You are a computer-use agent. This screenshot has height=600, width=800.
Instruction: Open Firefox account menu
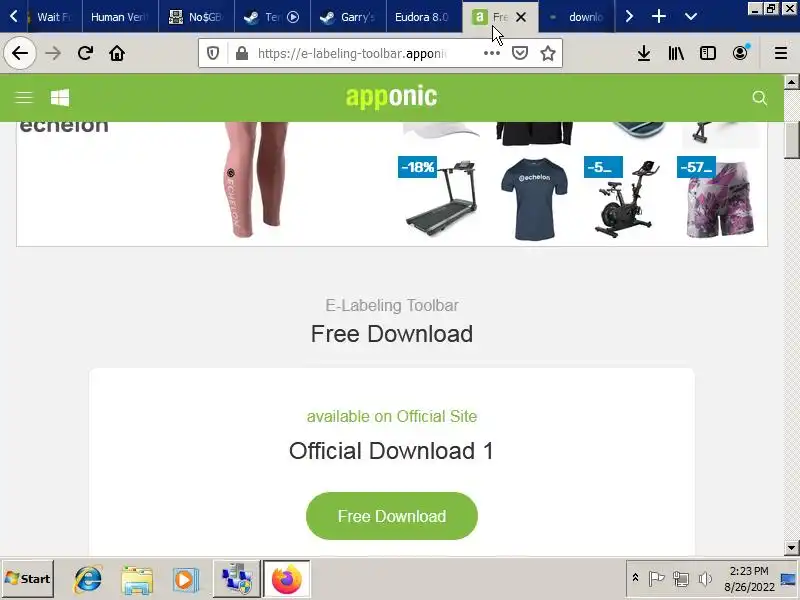pos(740,53)
